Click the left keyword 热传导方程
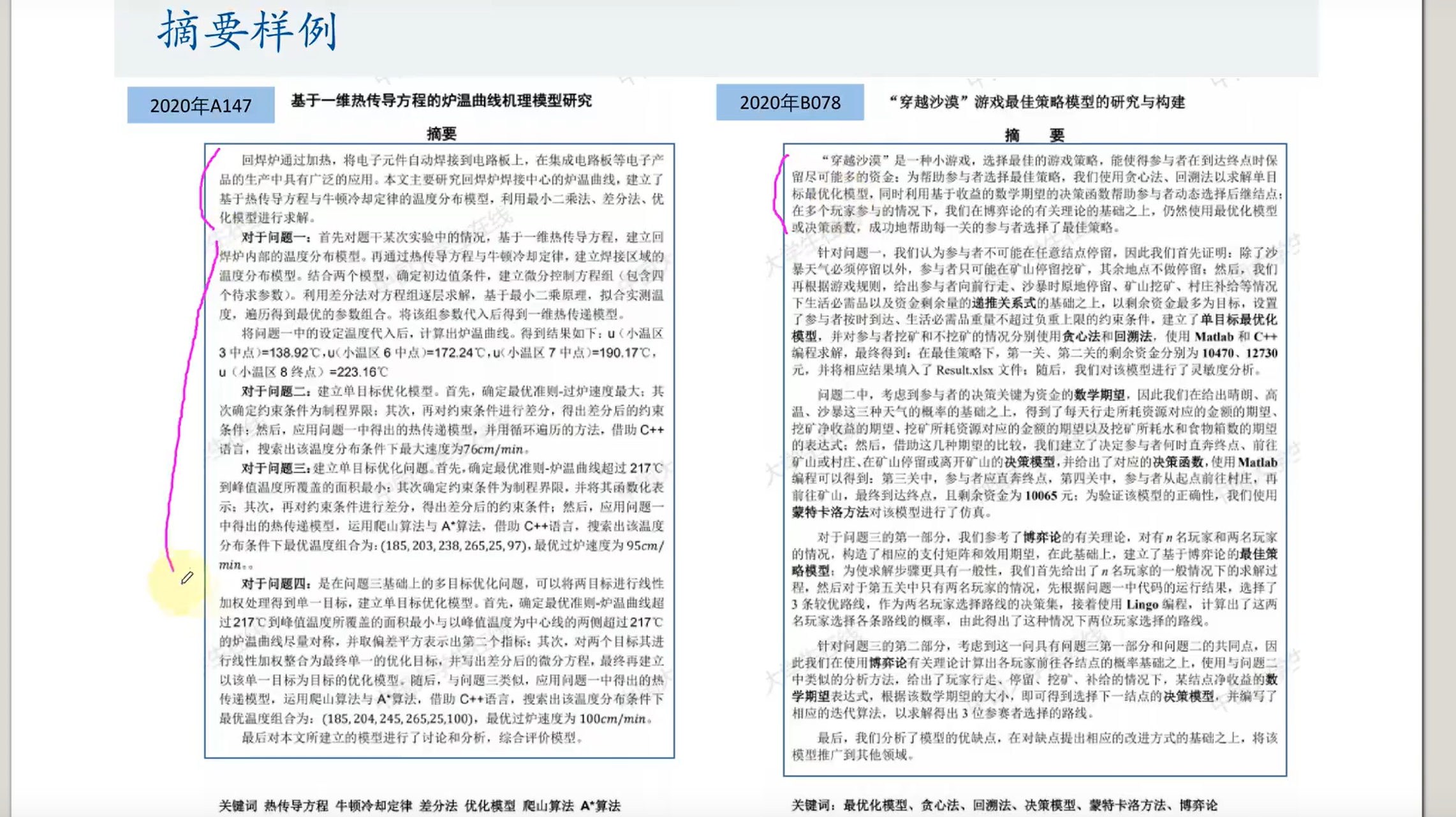The image size is (1456, 817). point(296,806)
